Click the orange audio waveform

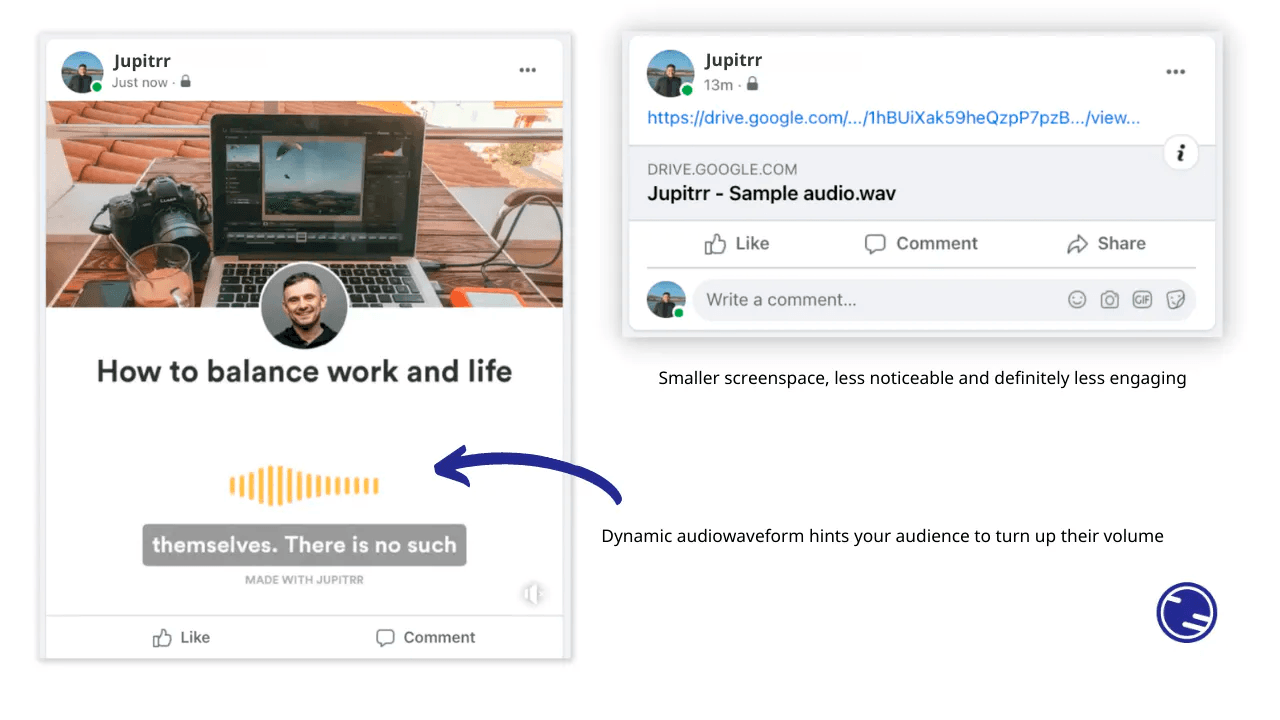[304, 486]
